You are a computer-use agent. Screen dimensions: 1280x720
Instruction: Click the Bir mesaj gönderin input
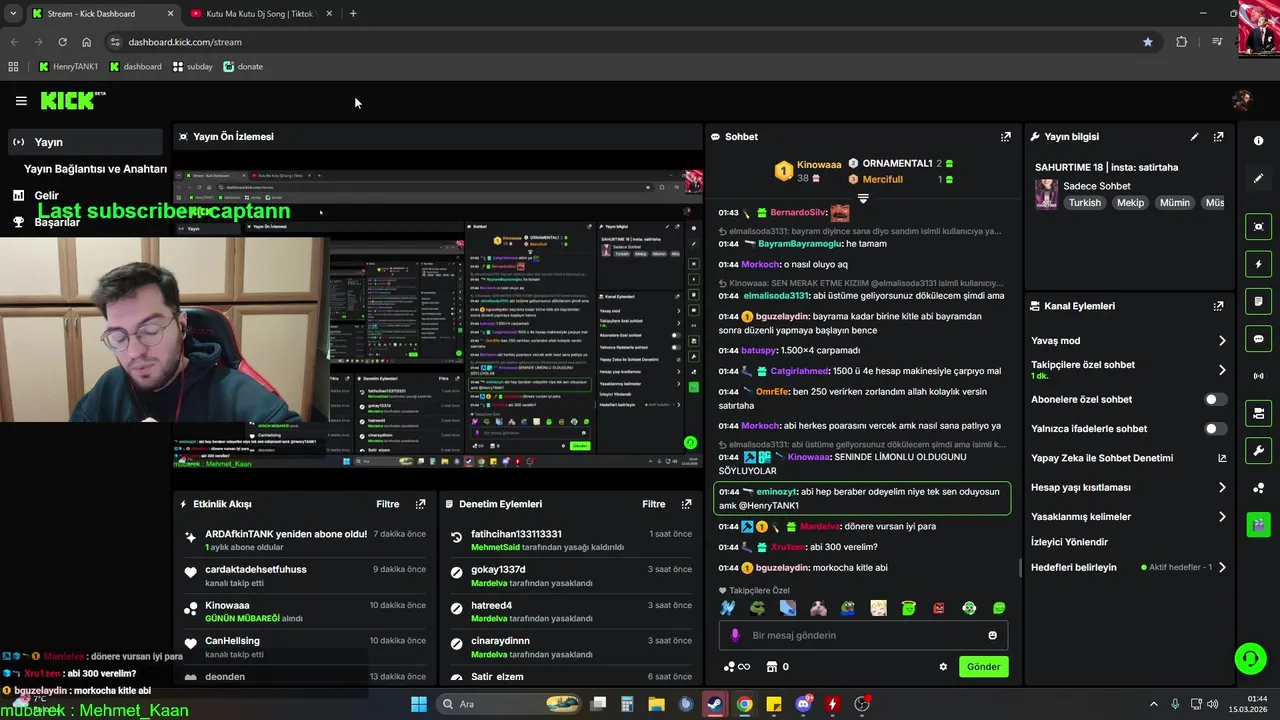(863, 635)
